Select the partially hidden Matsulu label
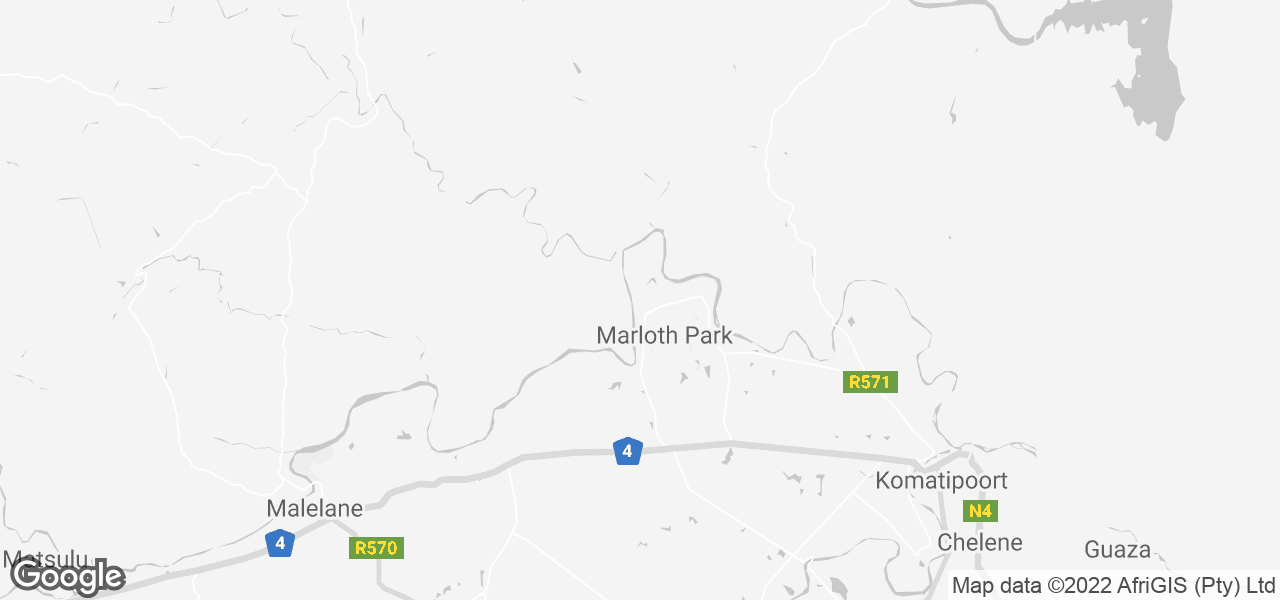This screenshot has width=1280, height=600. (x=46, y=558)
